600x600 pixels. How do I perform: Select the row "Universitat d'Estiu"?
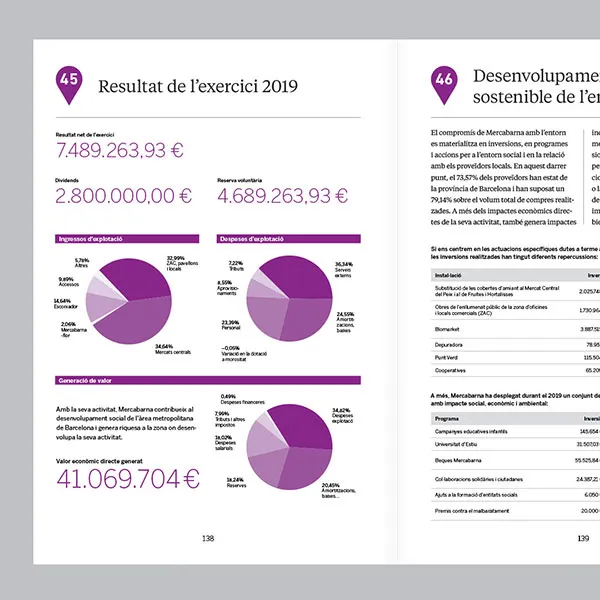pos(515,444)
